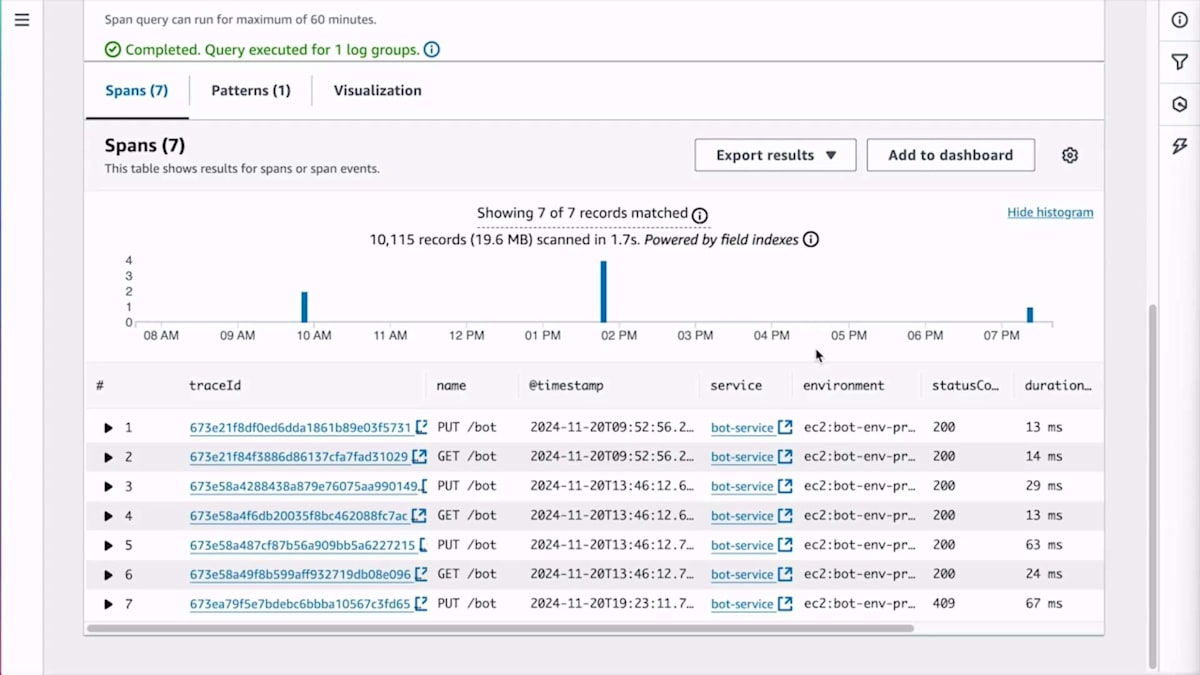Viewport: 1200px width, 675px height.
Task: Click the environment column header
Action: point(843,385)
